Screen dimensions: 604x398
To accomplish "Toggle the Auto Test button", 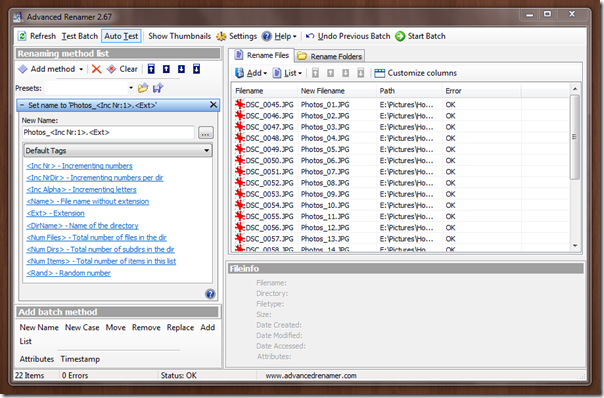I will coord(121,36).
